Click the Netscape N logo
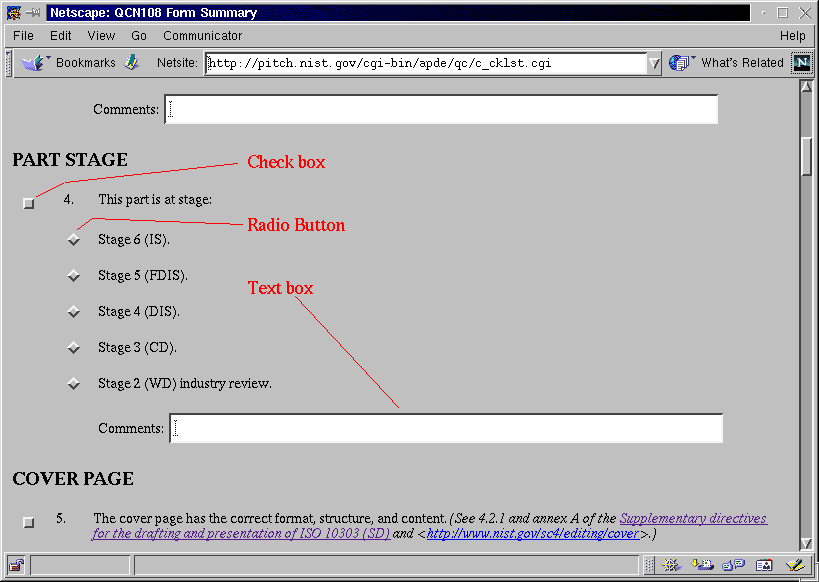819x582 pixels. pyautogui.click(x=802, y=63)
